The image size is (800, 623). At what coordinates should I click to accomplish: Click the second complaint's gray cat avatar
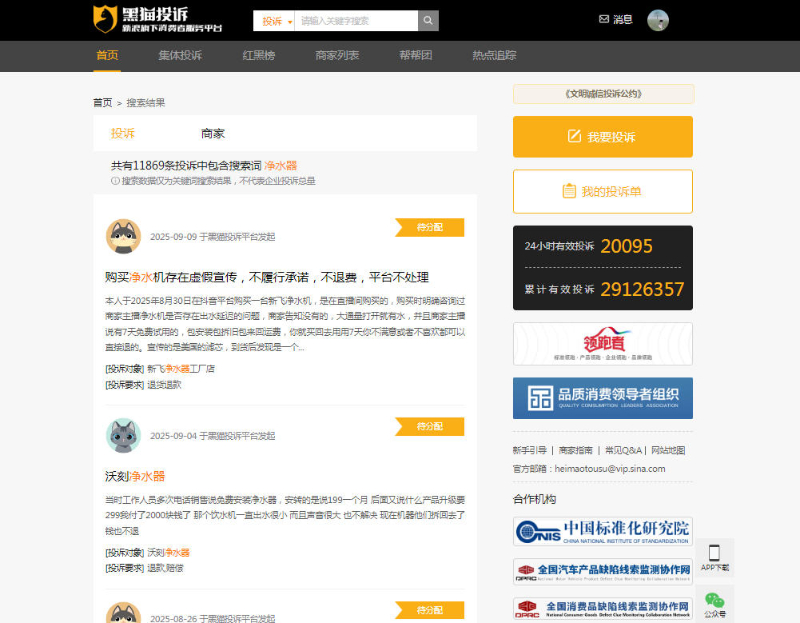click(x=123, y=435)
